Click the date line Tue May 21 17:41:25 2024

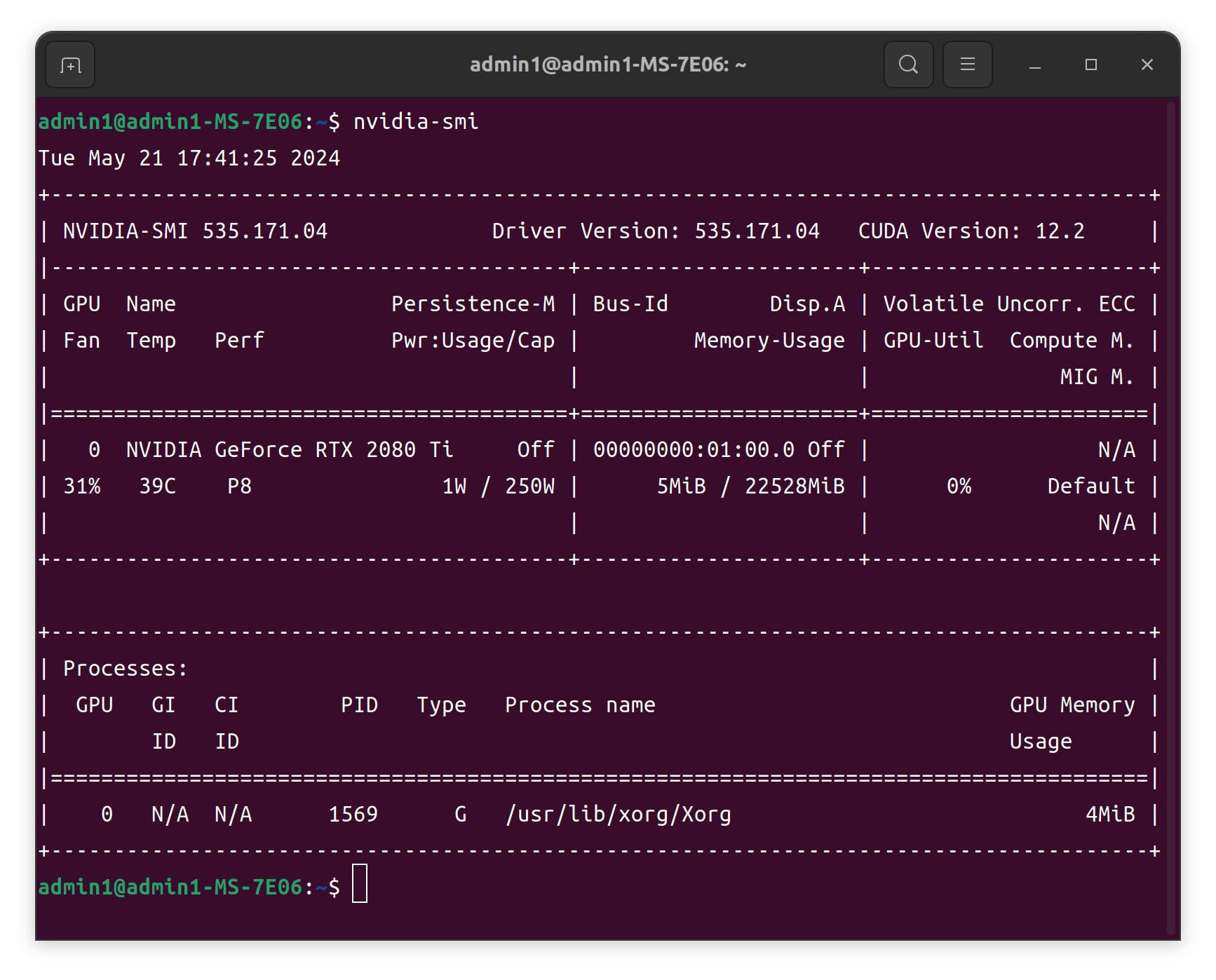(x=189, y=158)
